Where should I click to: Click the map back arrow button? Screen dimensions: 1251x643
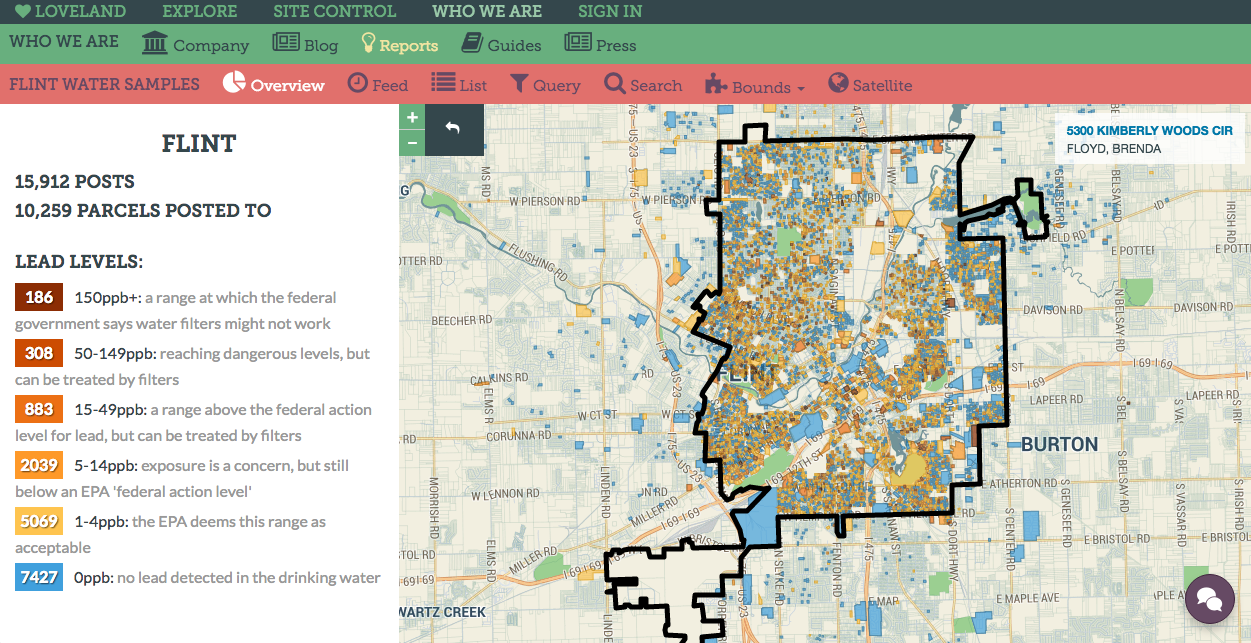coord(453,129)
